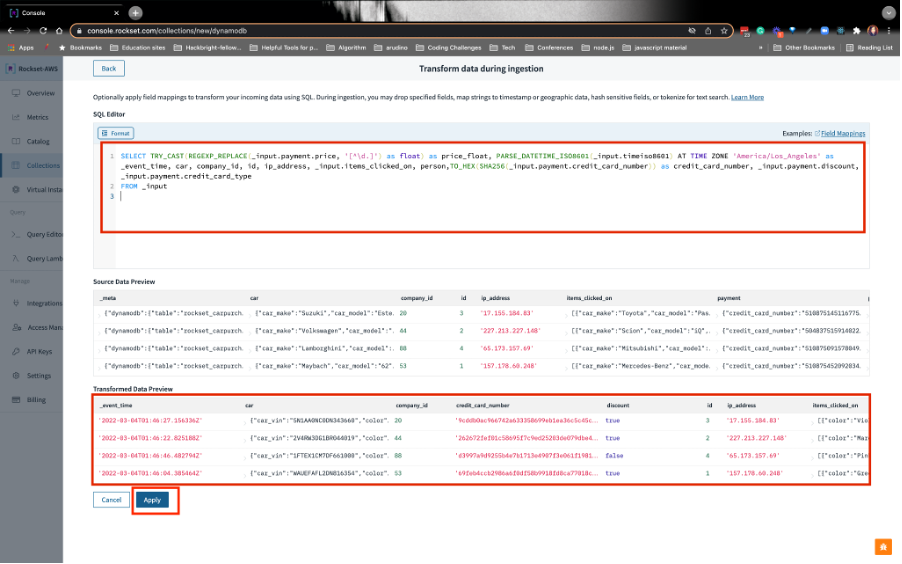Expand transformed row items_clicked_on for id 3
This screenshot has width=902, height=564.
812,421
